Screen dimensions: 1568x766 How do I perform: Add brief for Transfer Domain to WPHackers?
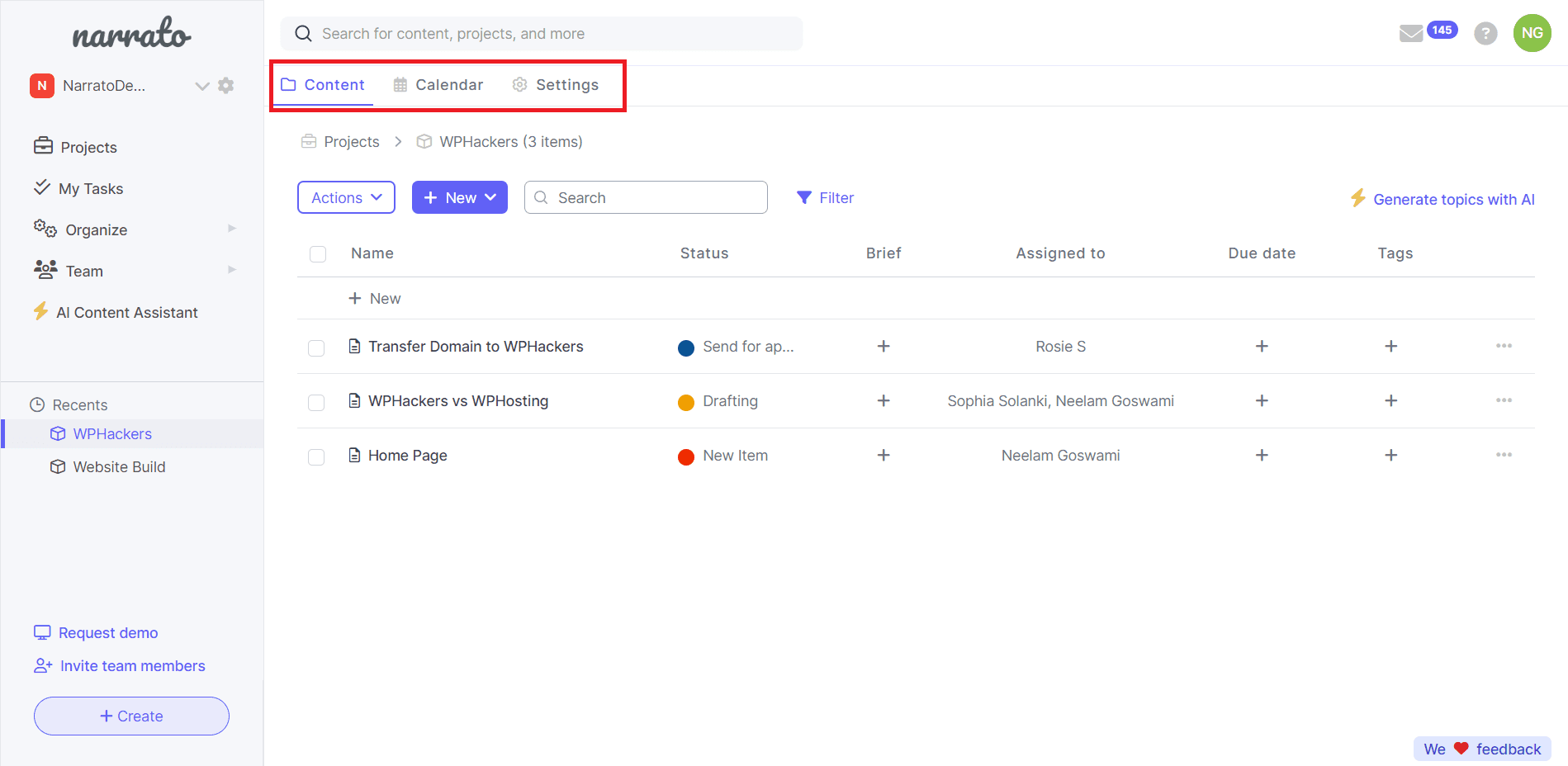(x=883, y=347)
